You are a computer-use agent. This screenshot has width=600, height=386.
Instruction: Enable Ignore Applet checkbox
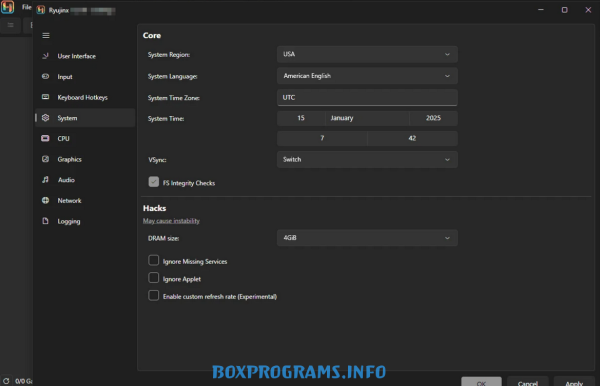153,278
